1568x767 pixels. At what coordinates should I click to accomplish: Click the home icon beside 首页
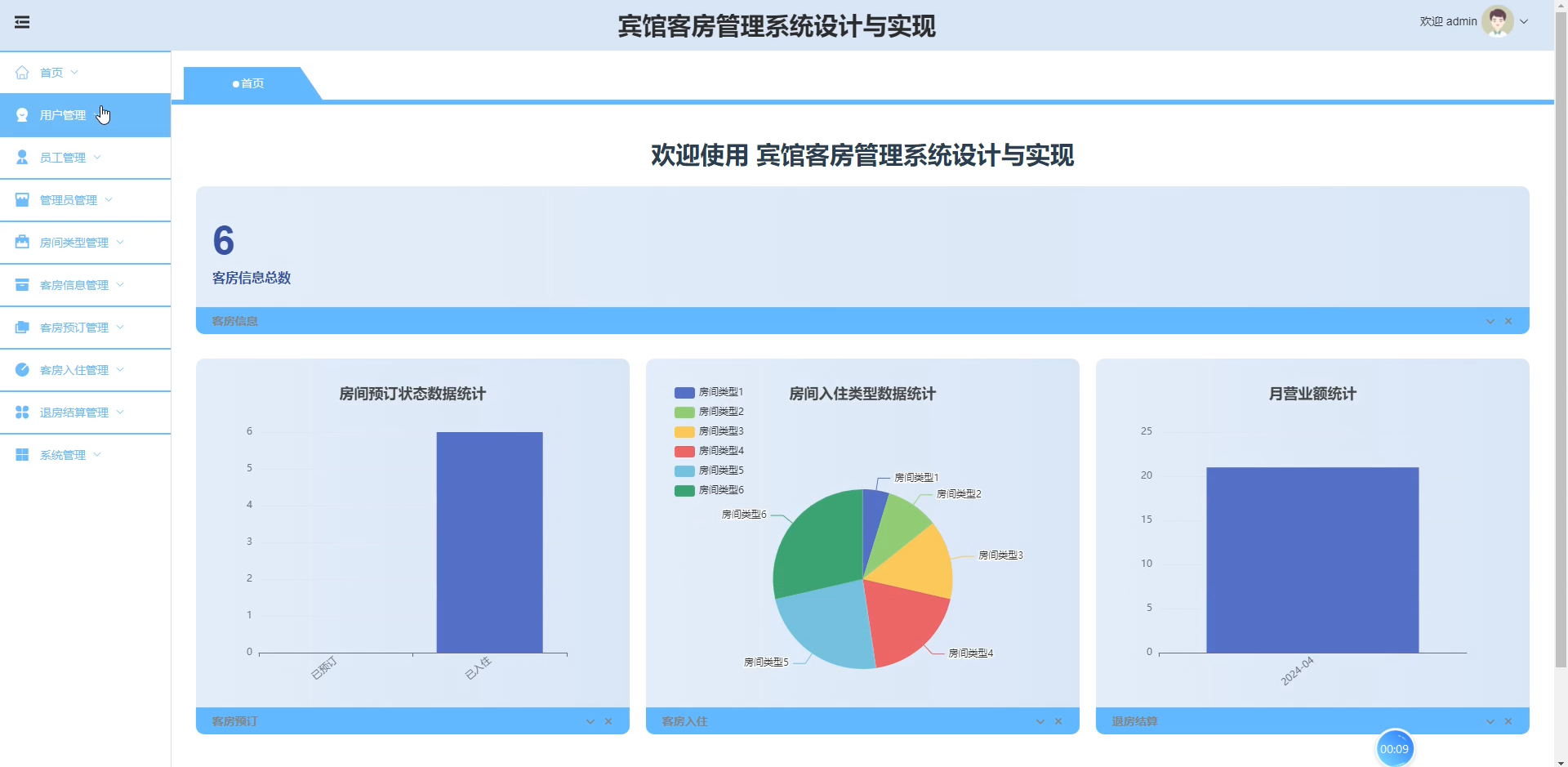(22, 73)
